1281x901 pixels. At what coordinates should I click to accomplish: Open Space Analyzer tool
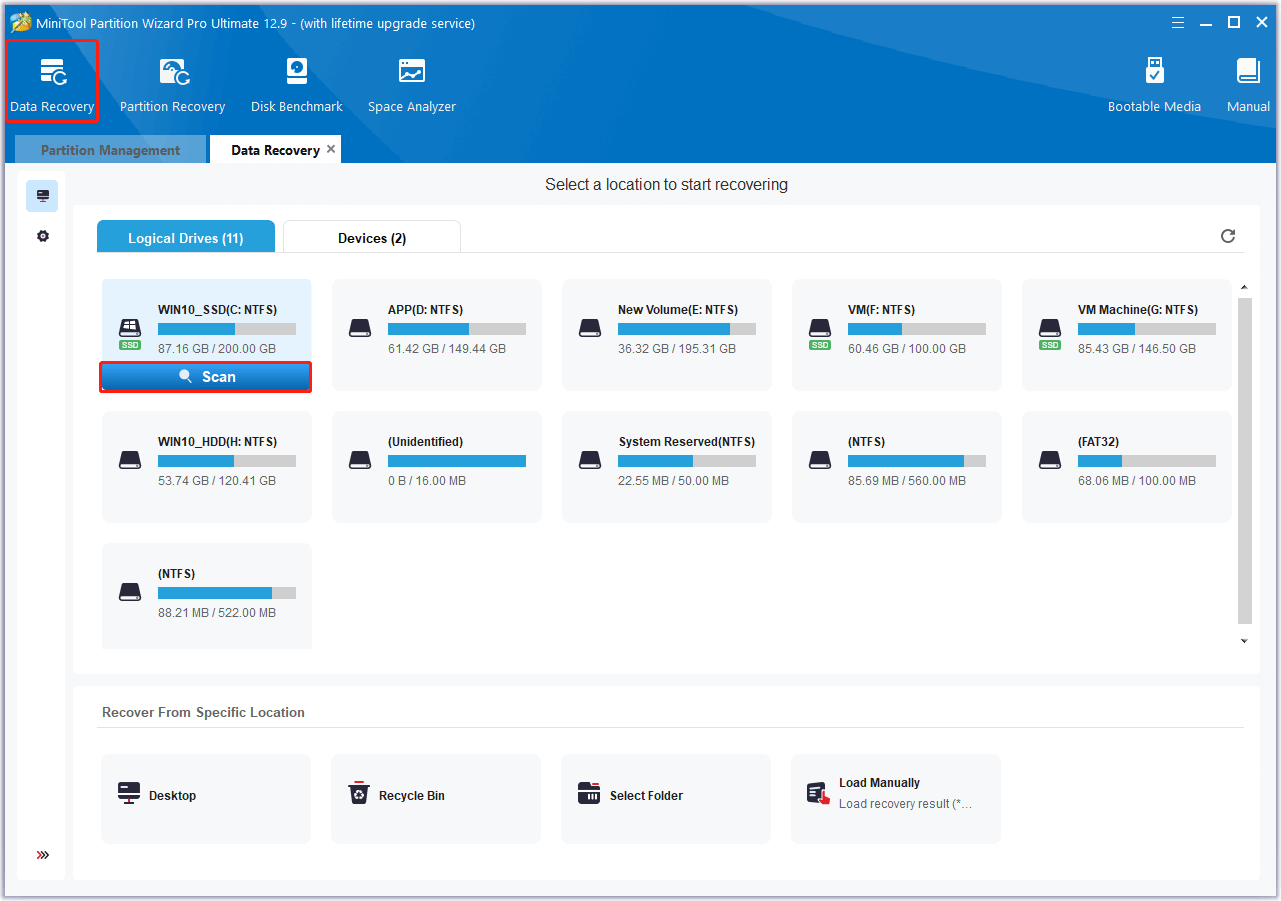[411, 84]
